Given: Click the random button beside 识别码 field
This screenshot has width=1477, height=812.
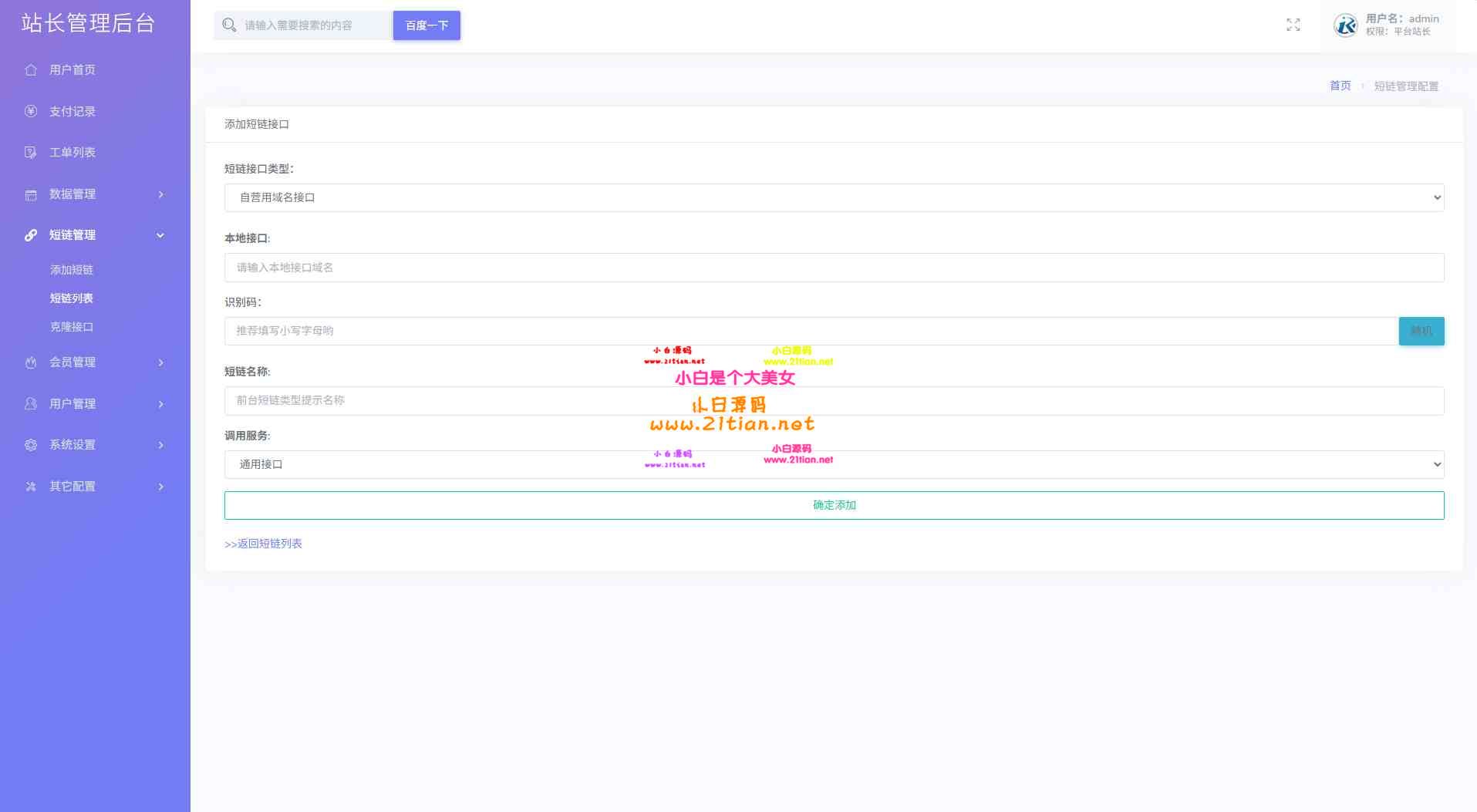Looking at the screenshot, I should point(1421,331).
